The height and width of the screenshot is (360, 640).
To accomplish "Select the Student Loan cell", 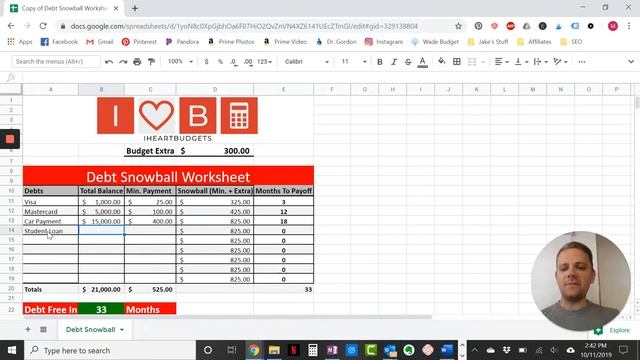I will [x=51, y=231].
